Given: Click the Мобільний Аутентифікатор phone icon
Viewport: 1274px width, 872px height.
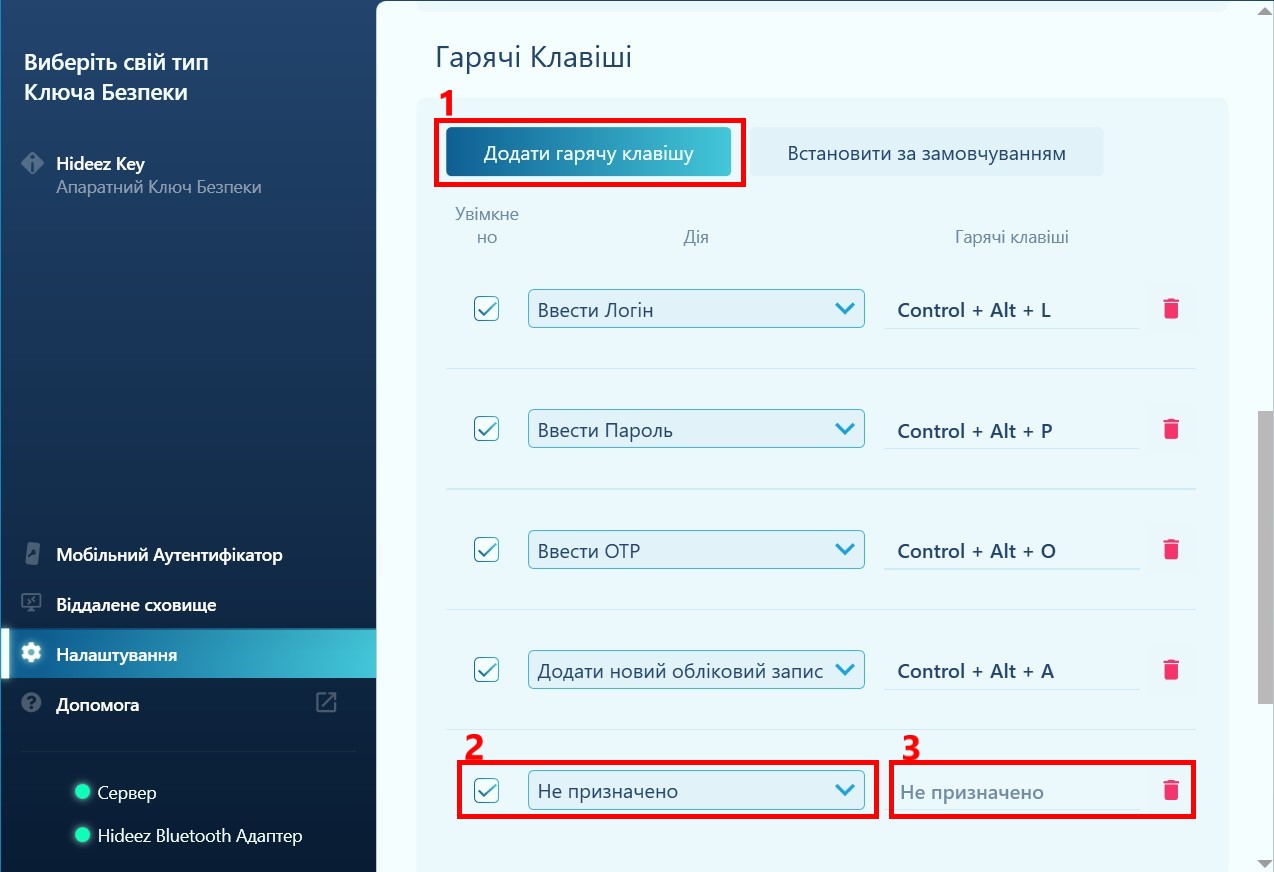Looking at the screenshot, I should tap(32, 554).
